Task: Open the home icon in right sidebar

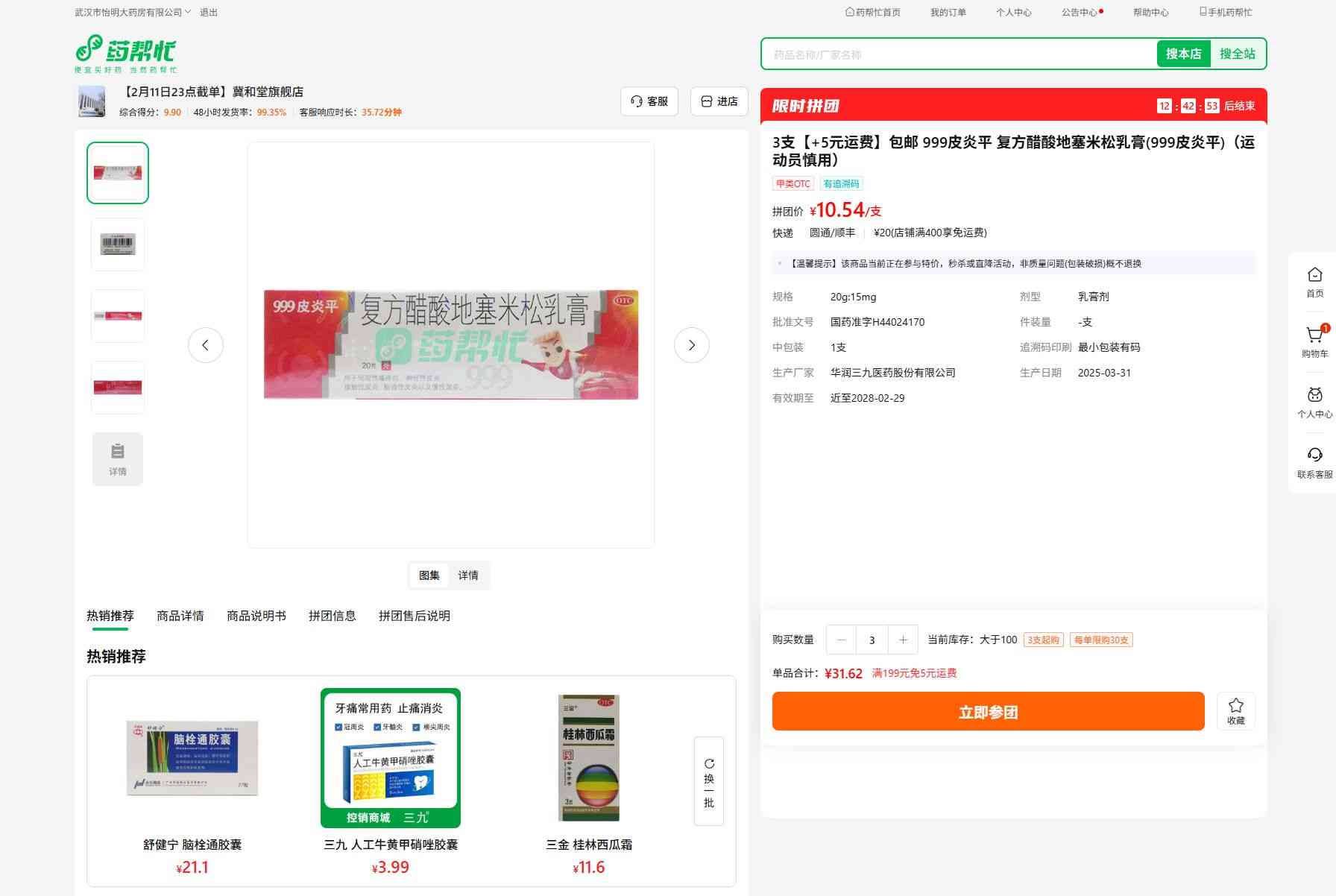Action: 1314,275
